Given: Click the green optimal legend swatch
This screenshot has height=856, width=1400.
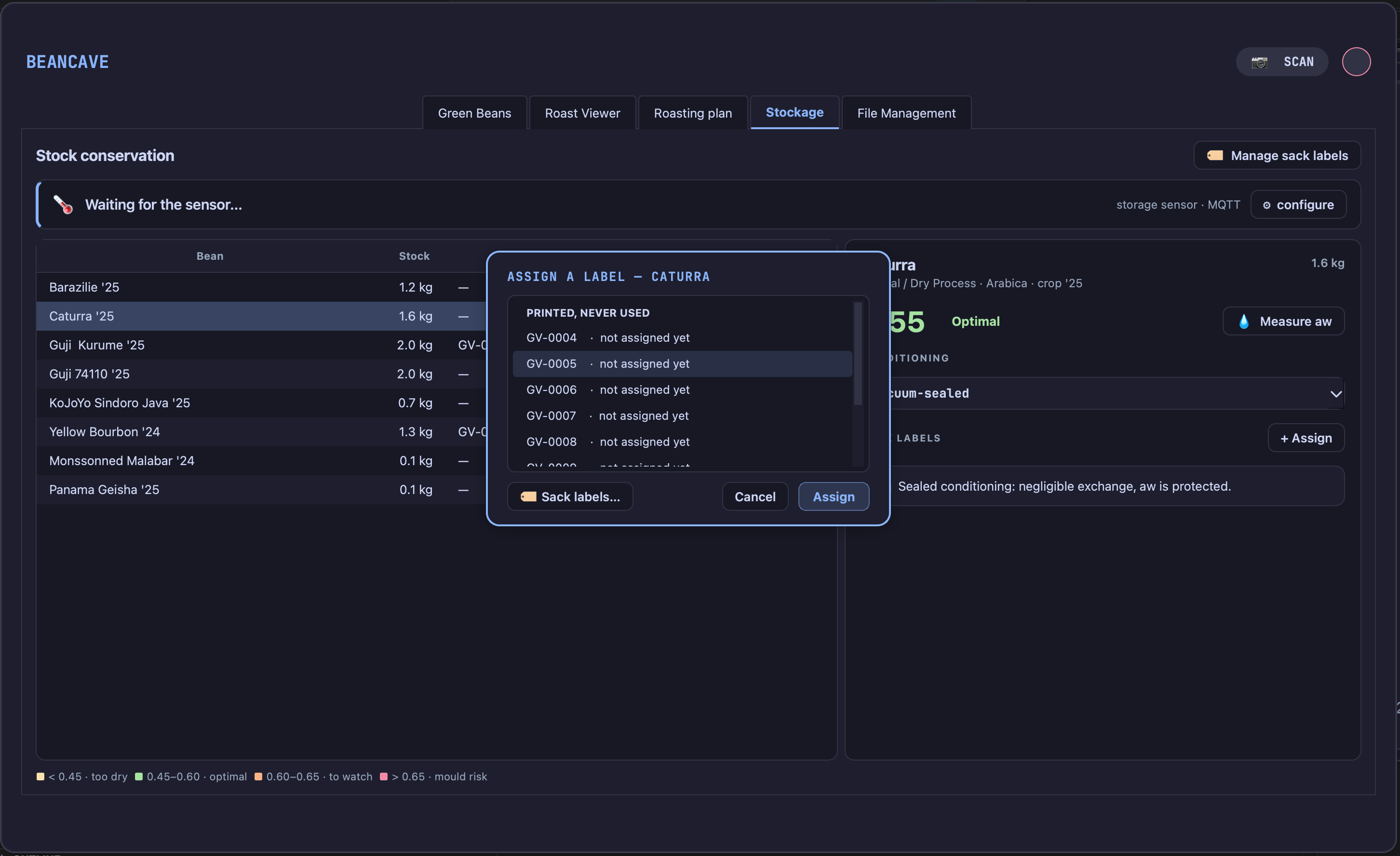Looking at the screenshot, I should click(x=139, y=776).
